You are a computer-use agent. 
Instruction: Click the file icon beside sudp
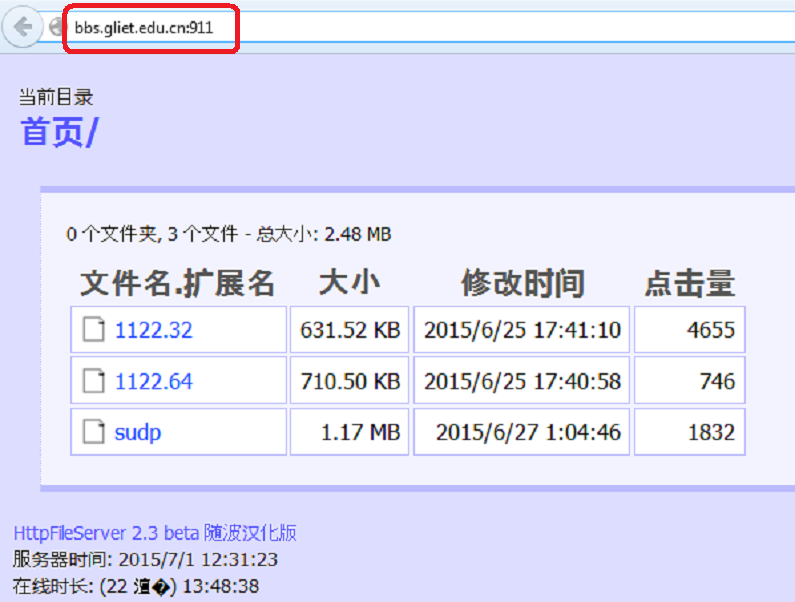tap(94, 432)
